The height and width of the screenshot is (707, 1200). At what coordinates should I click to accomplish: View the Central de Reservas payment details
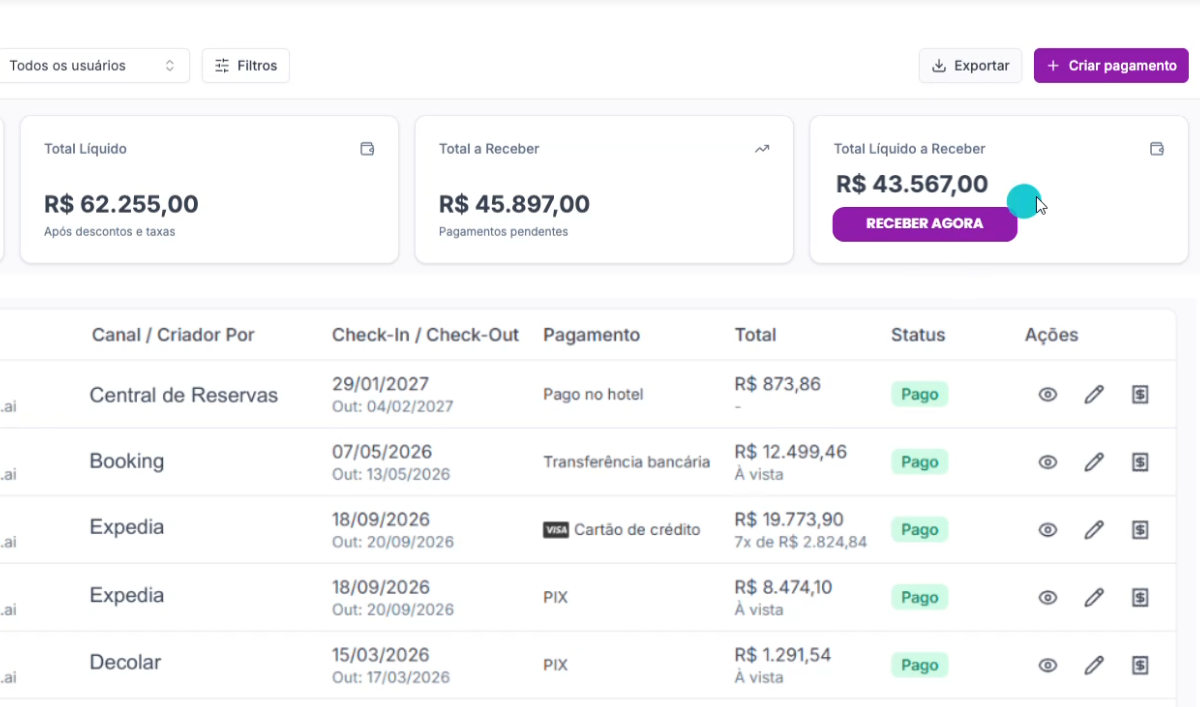tap(1047, 394)
